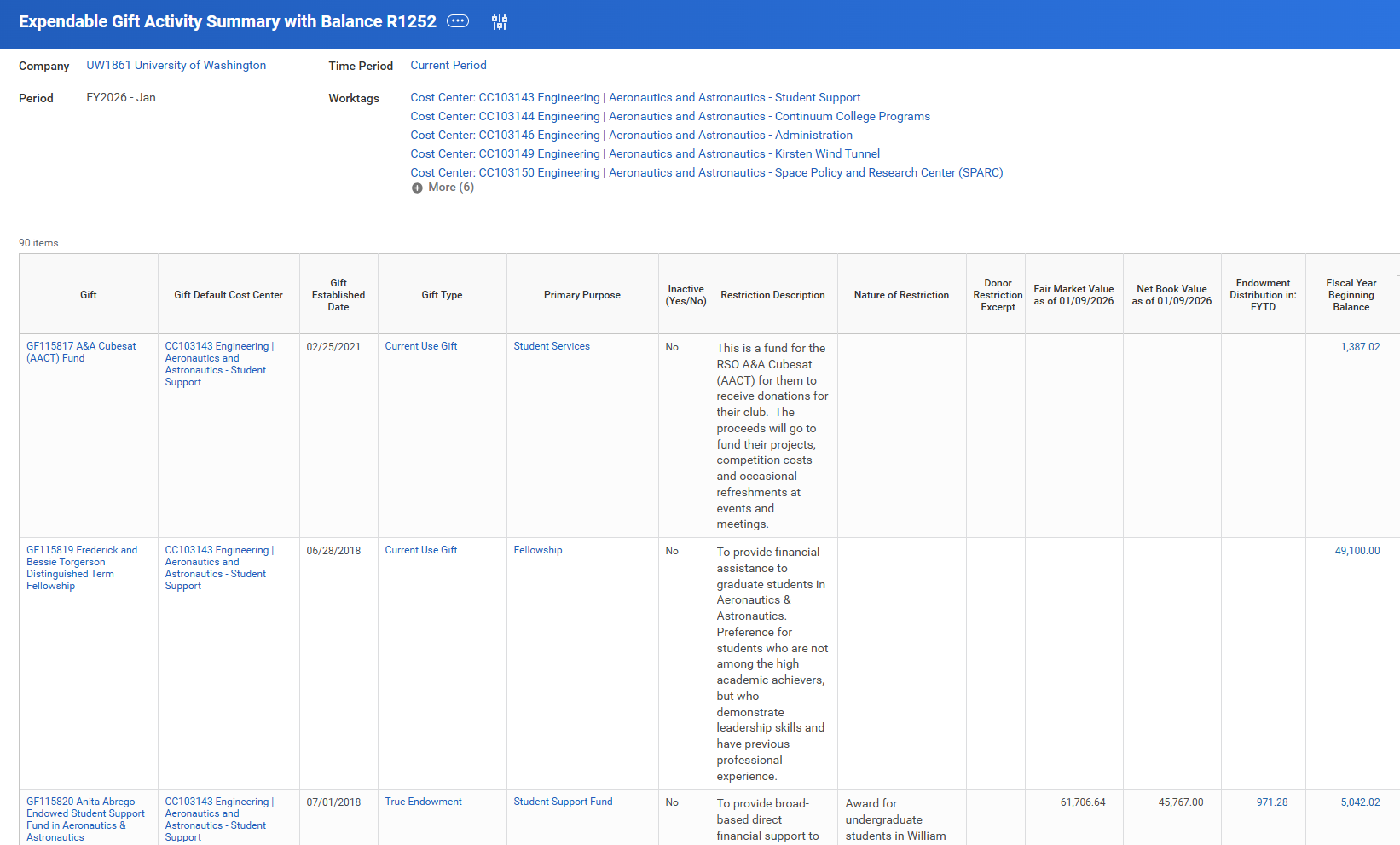Select the Company field label
The width and height of the screenshot is (1400, 845).
click(x=44, y=67)
